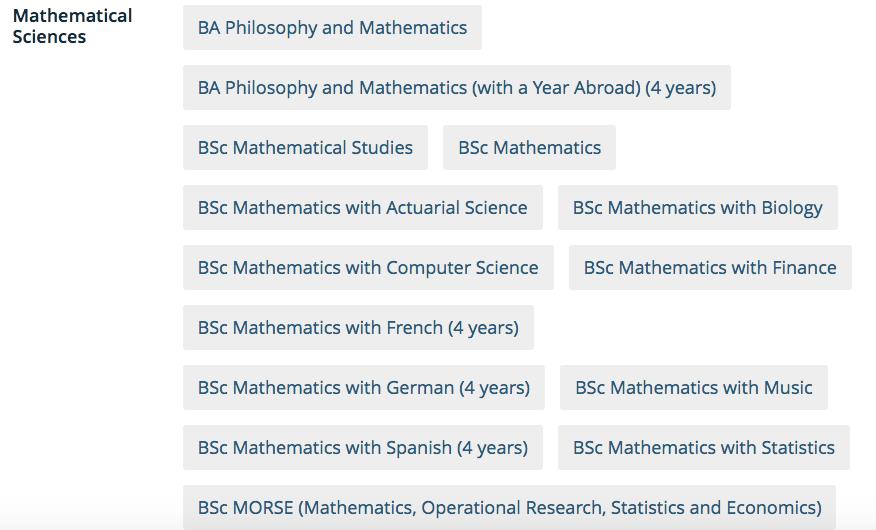Screen dimensions: 876x530
Task: Open BSc Mathematics with Statistics
Action: [703, 448]
